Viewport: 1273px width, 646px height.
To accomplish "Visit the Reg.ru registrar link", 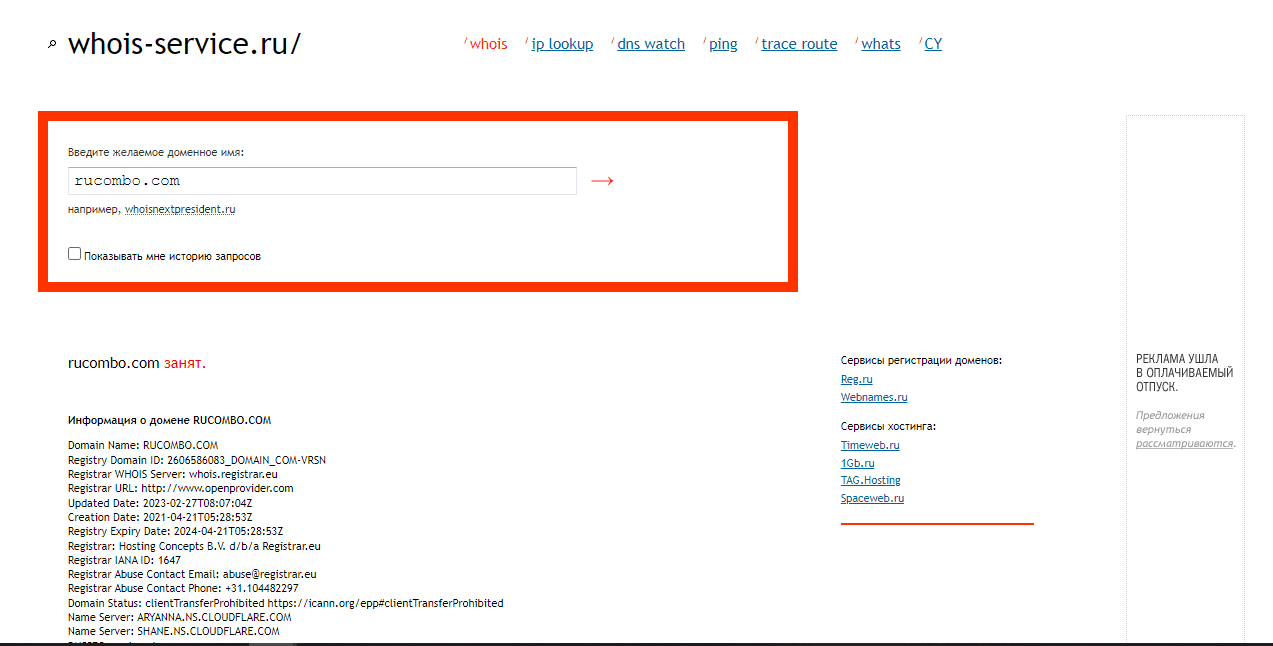I will pyautogui.click(x=856, y=380).
